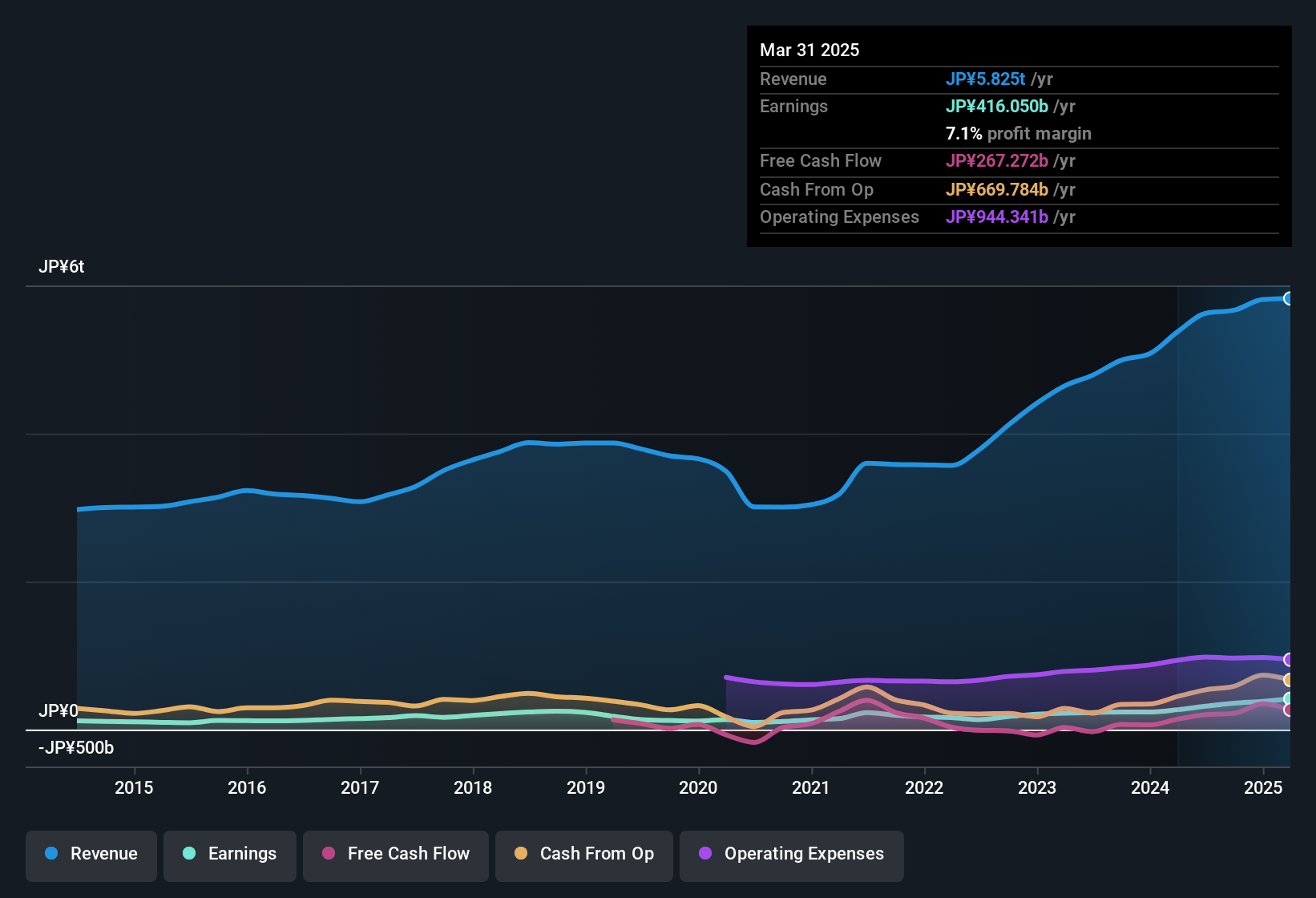Click the pink Free Cash Flow endpoint marker
Image resolution: width=1316 pixels, height=898 pixels.
1288,710
